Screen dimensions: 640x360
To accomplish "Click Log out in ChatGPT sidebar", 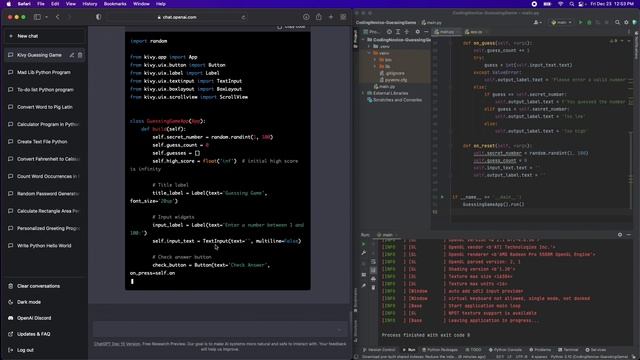I will pos(45,350).
